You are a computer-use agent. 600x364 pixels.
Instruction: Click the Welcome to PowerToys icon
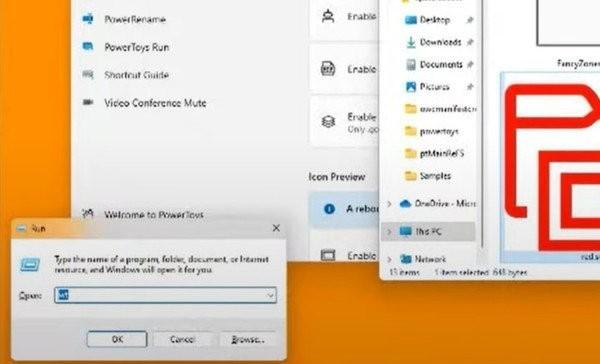[88, 213]
